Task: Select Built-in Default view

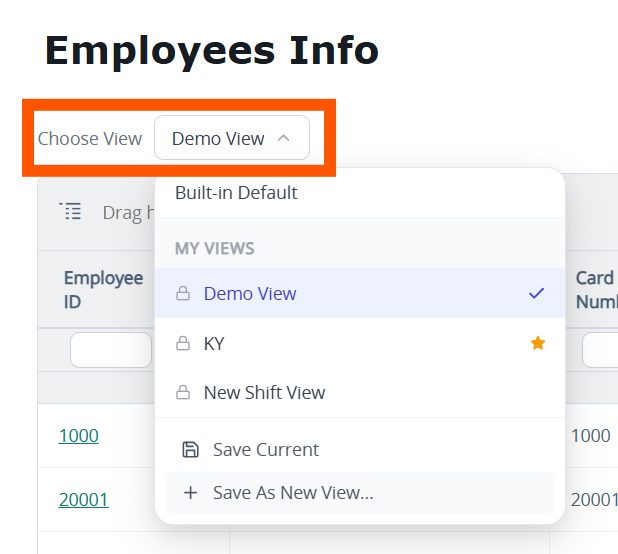Action: (x=360, y=193)
